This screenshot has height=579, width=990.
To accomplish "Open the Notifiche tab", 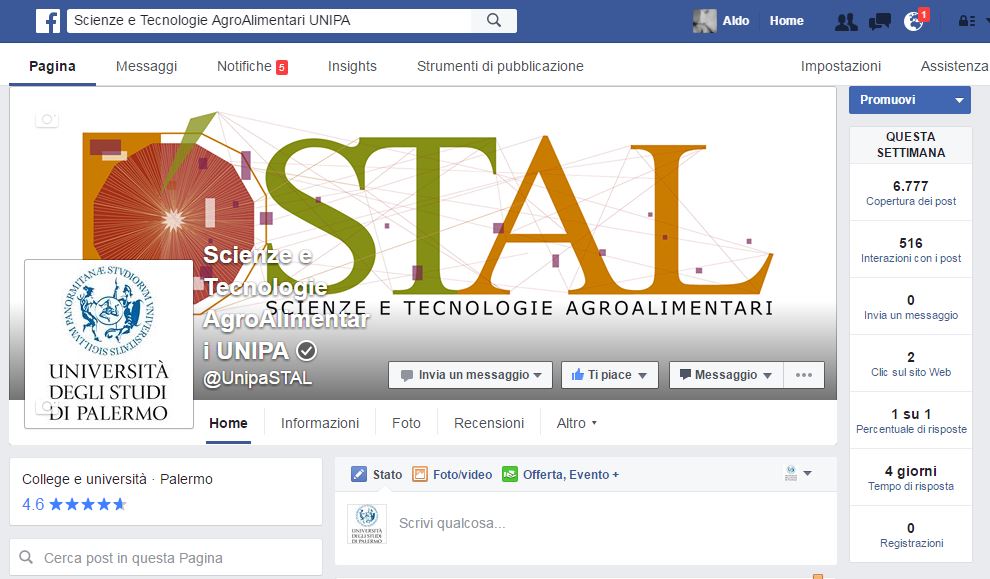I will coord(252,66).
